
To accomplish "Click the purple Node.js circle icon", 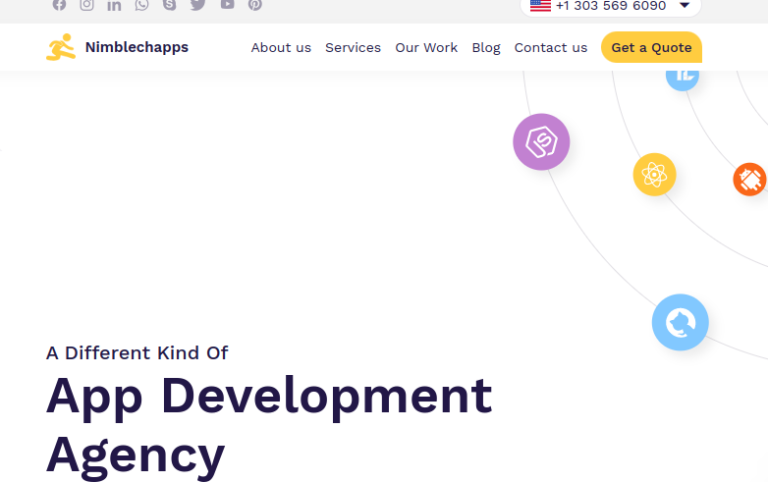I will [541, 142].
